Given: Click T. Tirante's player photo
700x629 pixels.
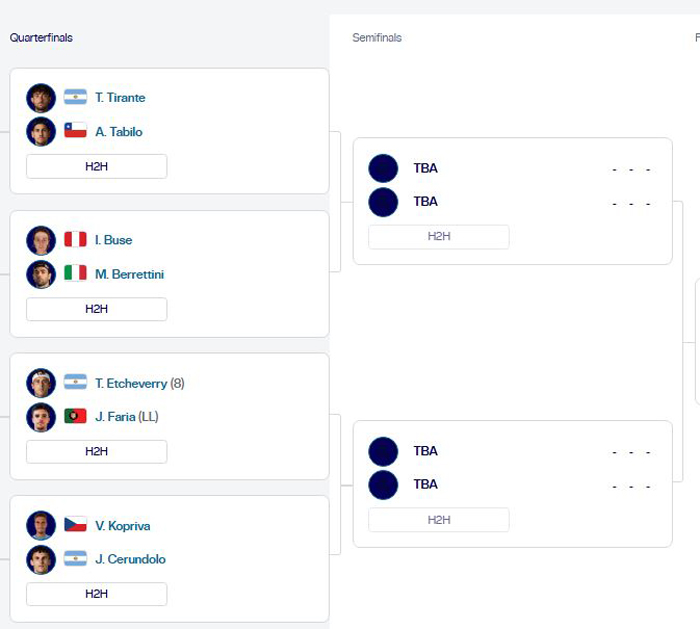Looking at the screenshot, I should pyautogui.click(x=41, y=98).
